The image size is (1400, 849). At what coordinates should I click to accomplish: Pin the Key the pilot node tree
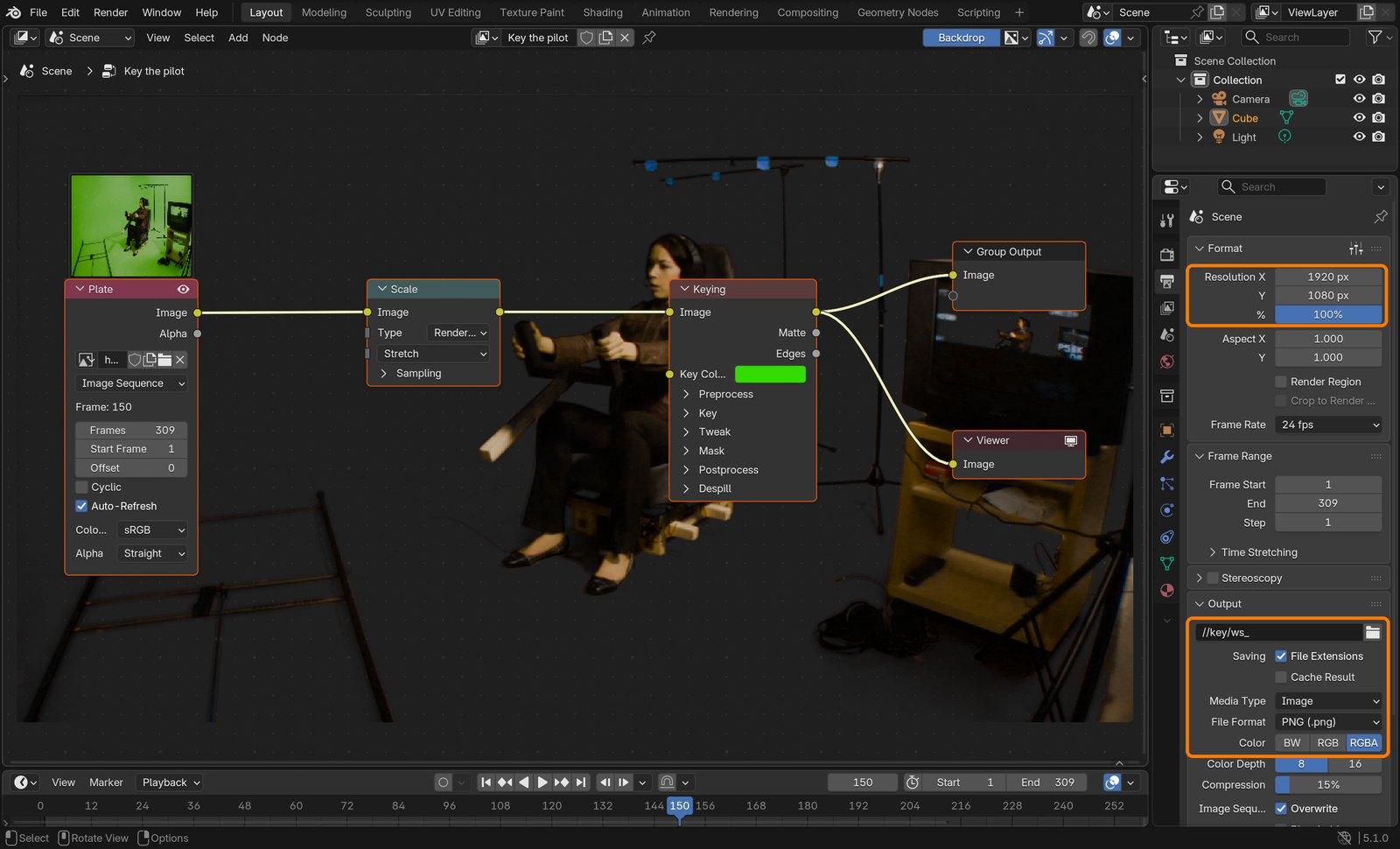pos(649,38)
